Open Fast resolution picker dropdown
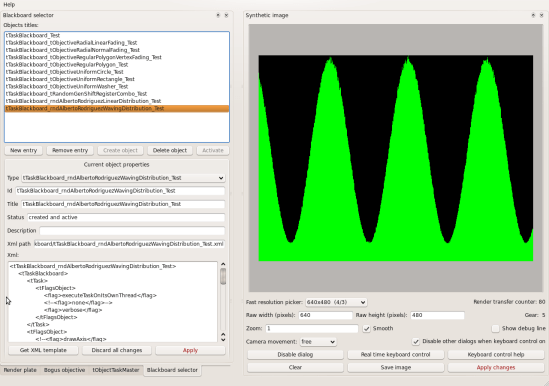The width and height of the screenshot is (549, 386). (x=336, y=302)
